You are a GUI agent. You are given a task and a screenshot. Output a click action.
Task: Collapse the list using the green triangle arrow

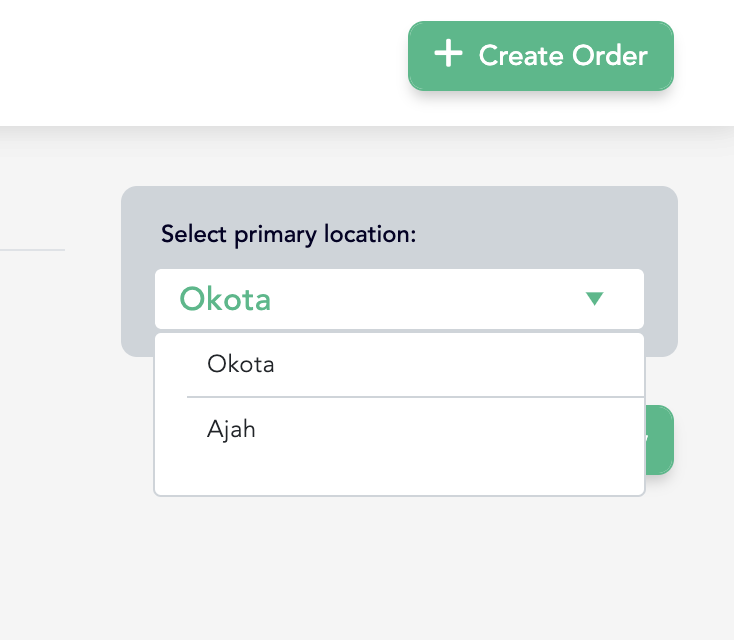(595, 298)
